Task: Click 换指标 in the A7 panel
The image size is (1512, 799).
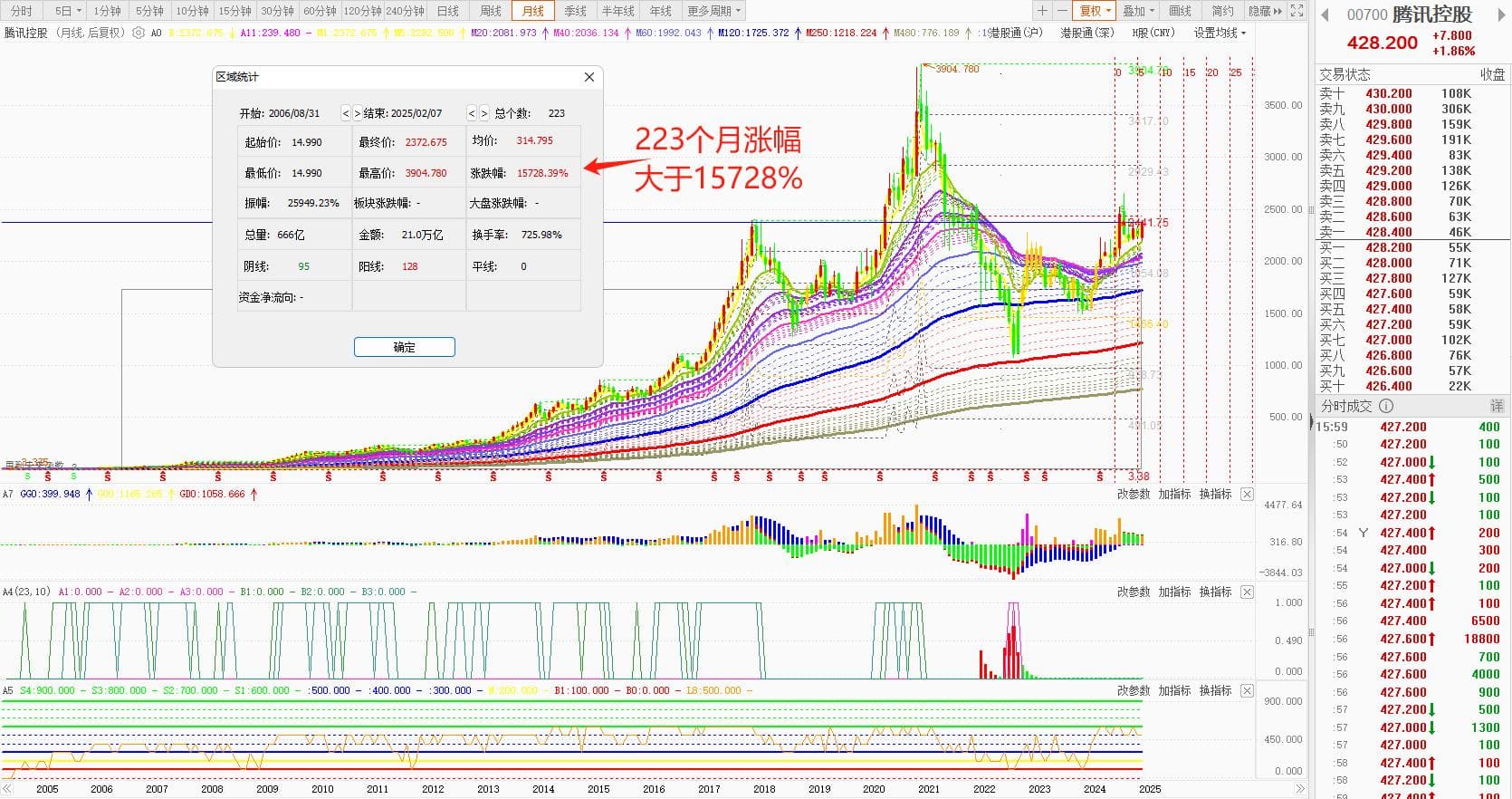Action: point(1215,494)
